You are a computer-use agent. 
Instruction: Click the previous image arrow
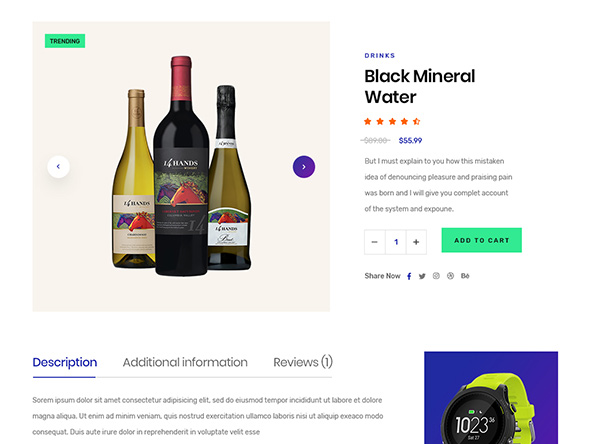pos(58,166)
